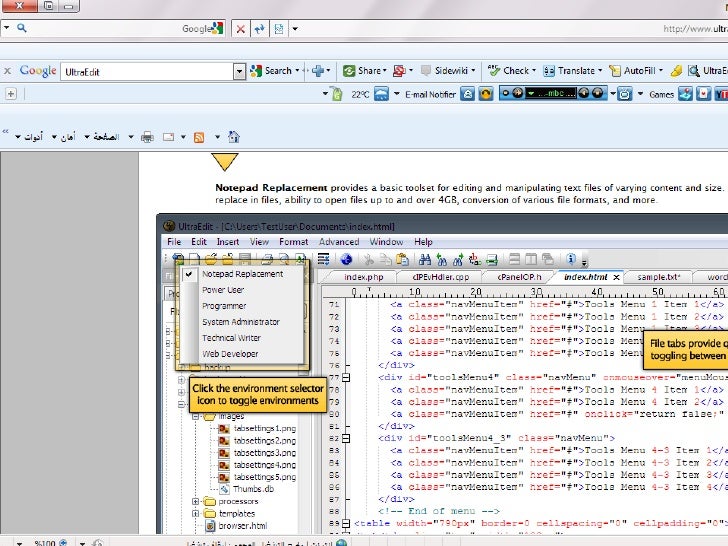Click the 22°C weather cloud icon

[381, 94]
